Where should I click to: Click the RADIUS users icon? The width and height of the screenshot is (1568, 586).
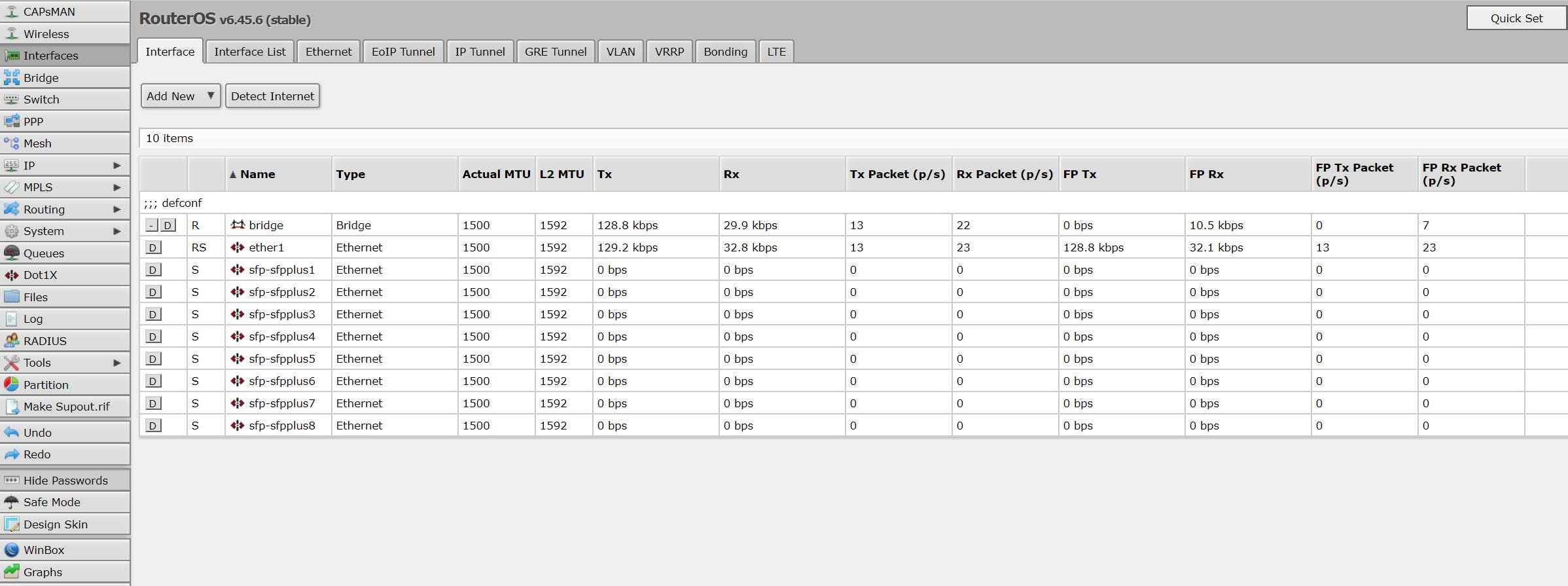tap(11, 340)
